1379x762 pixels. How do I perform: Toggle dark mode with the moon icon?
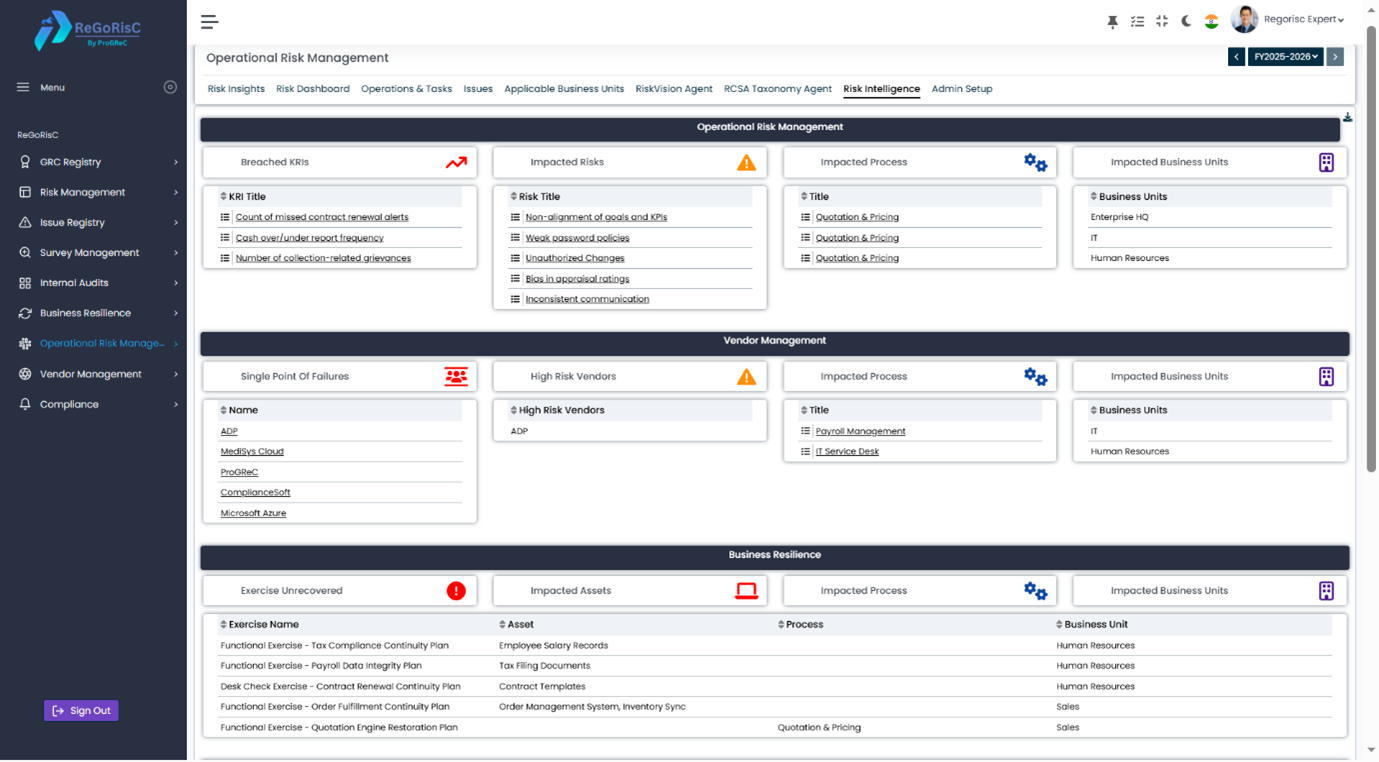point(1186,21)
